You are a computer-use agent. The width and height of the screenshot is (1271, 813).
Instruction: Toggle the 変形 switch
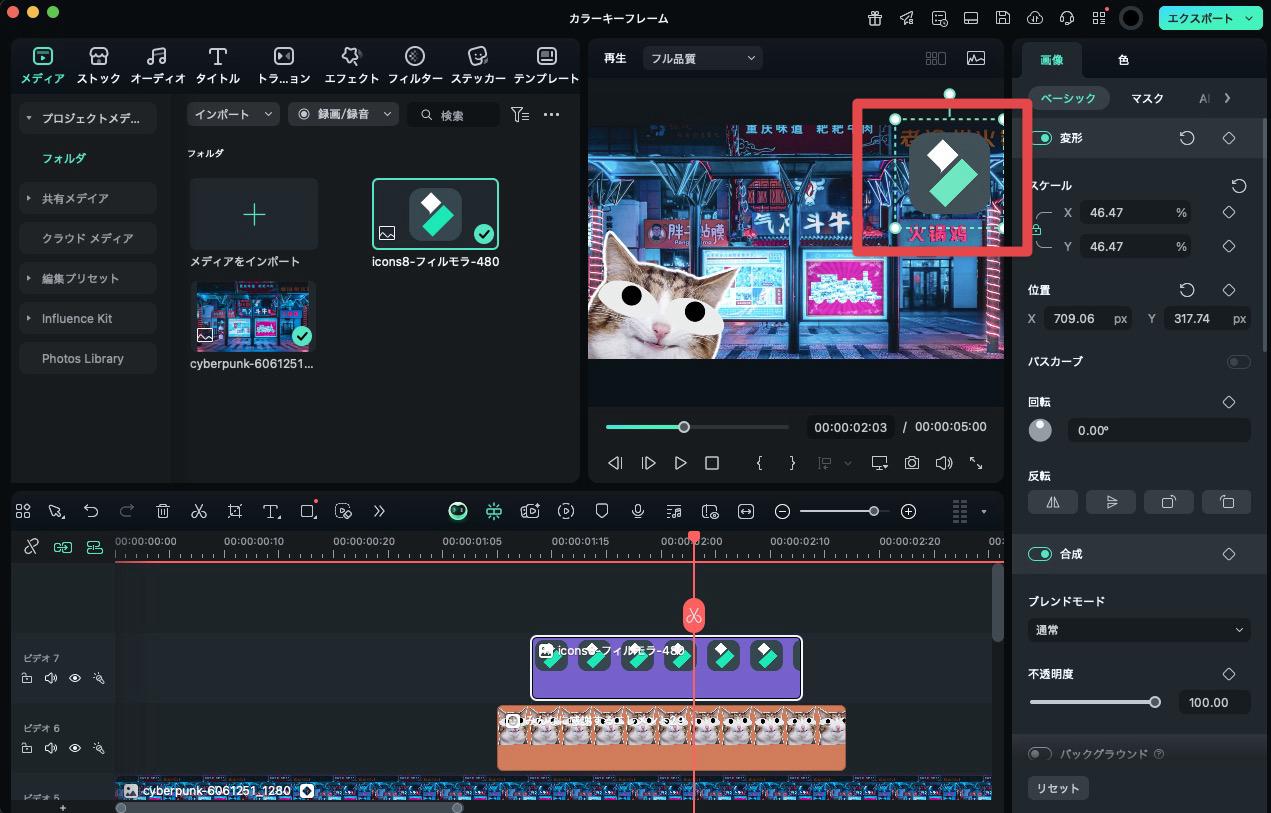click(x=1041, y=138)
